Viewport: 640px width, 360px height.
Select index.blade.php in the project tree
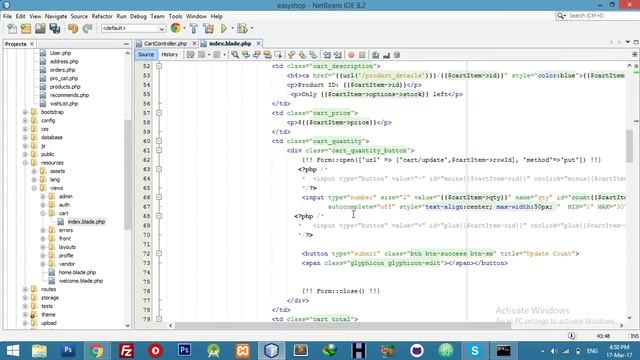86,222
